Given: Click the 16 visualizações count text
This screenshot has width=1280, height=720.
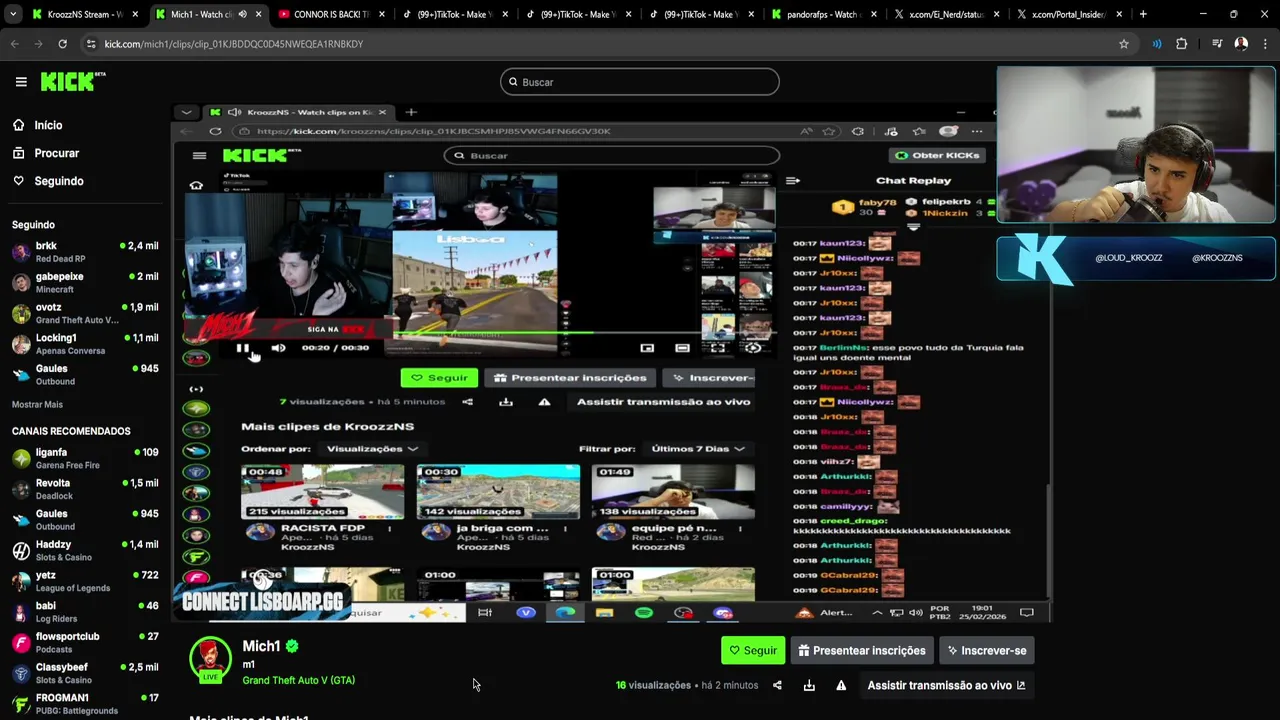Looking at the screenshot, I should click(x=653, y=685).
